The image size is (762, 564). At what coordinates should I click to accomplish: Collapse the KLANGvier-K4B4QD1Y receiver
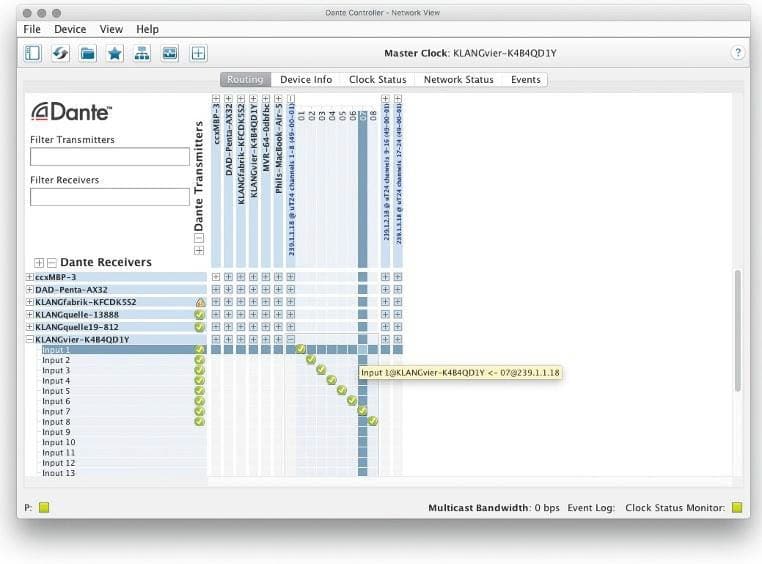pyautogui.click(x=29, y=339)
